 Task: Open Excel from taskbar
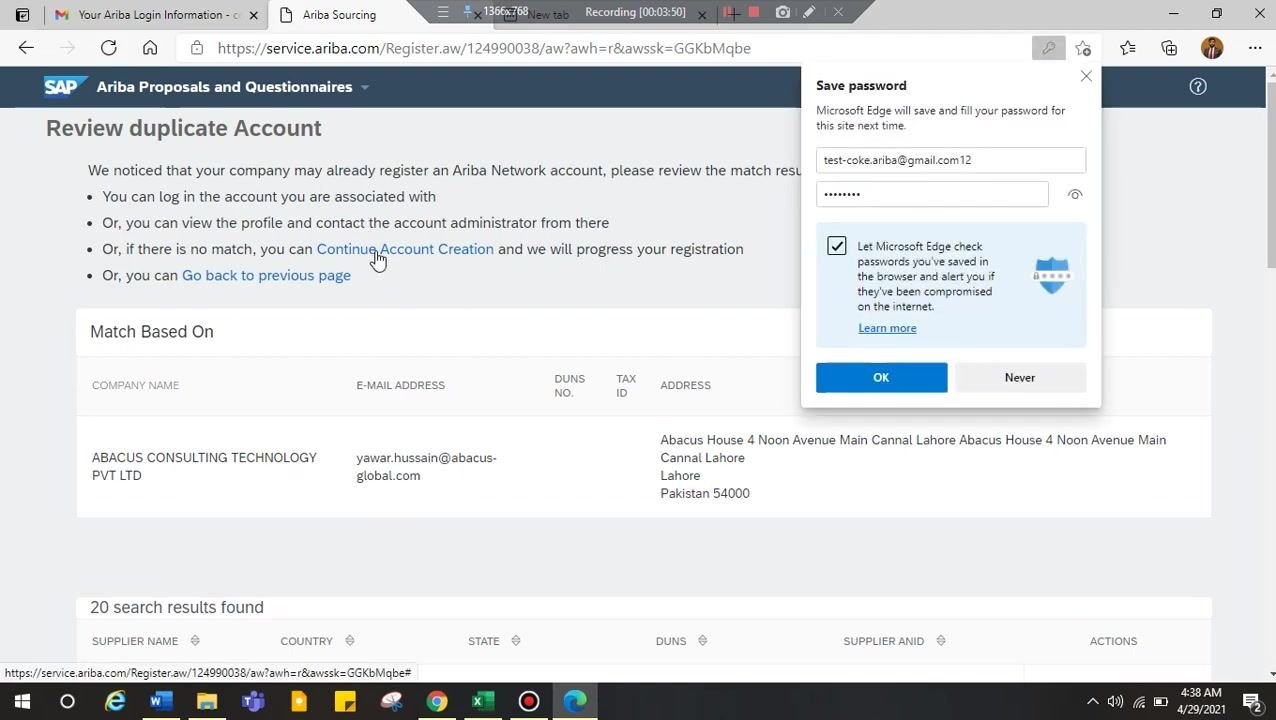coord(483,701)
